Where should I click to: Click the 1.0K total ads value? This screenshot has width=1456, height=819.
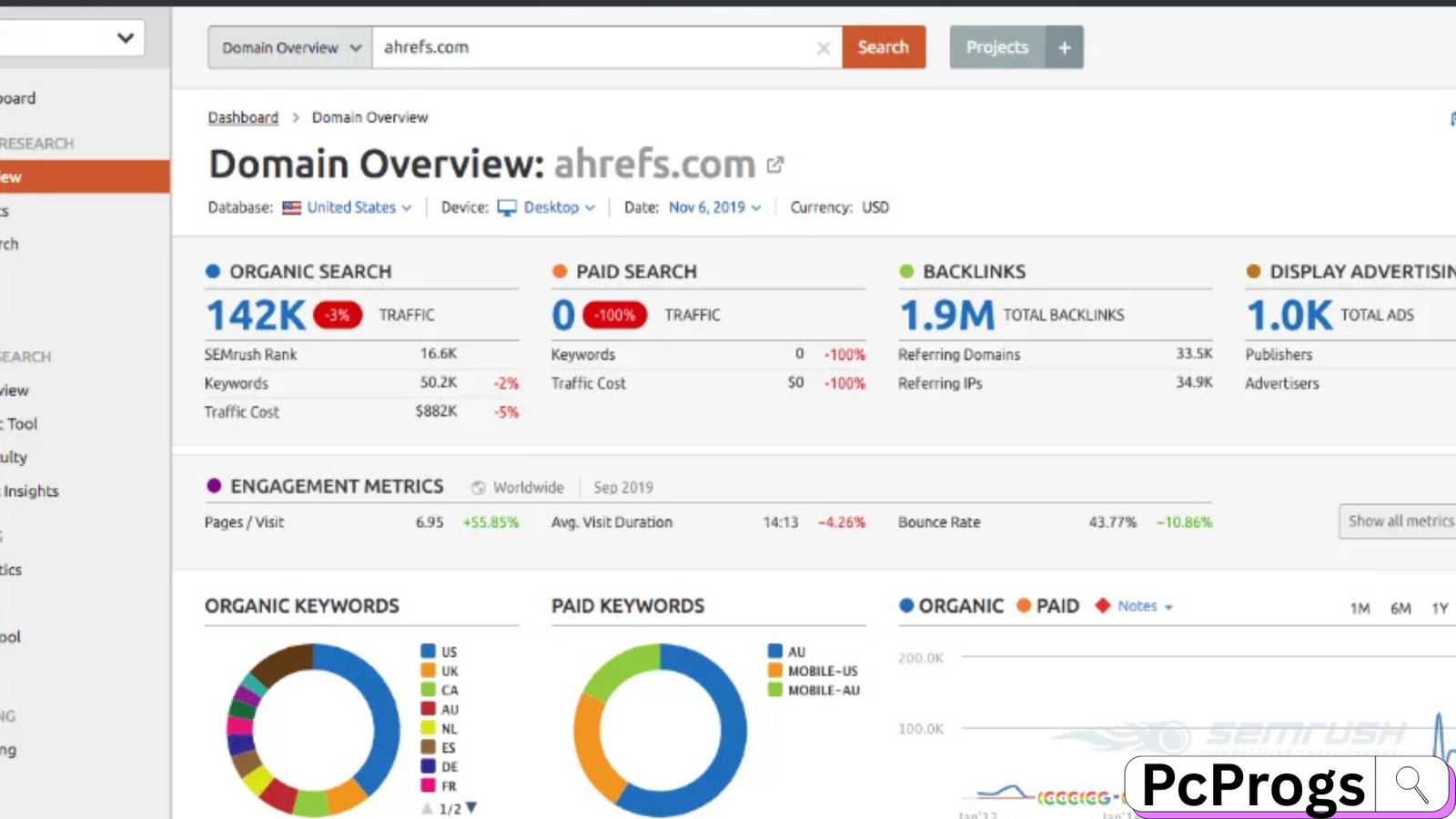1289,316
